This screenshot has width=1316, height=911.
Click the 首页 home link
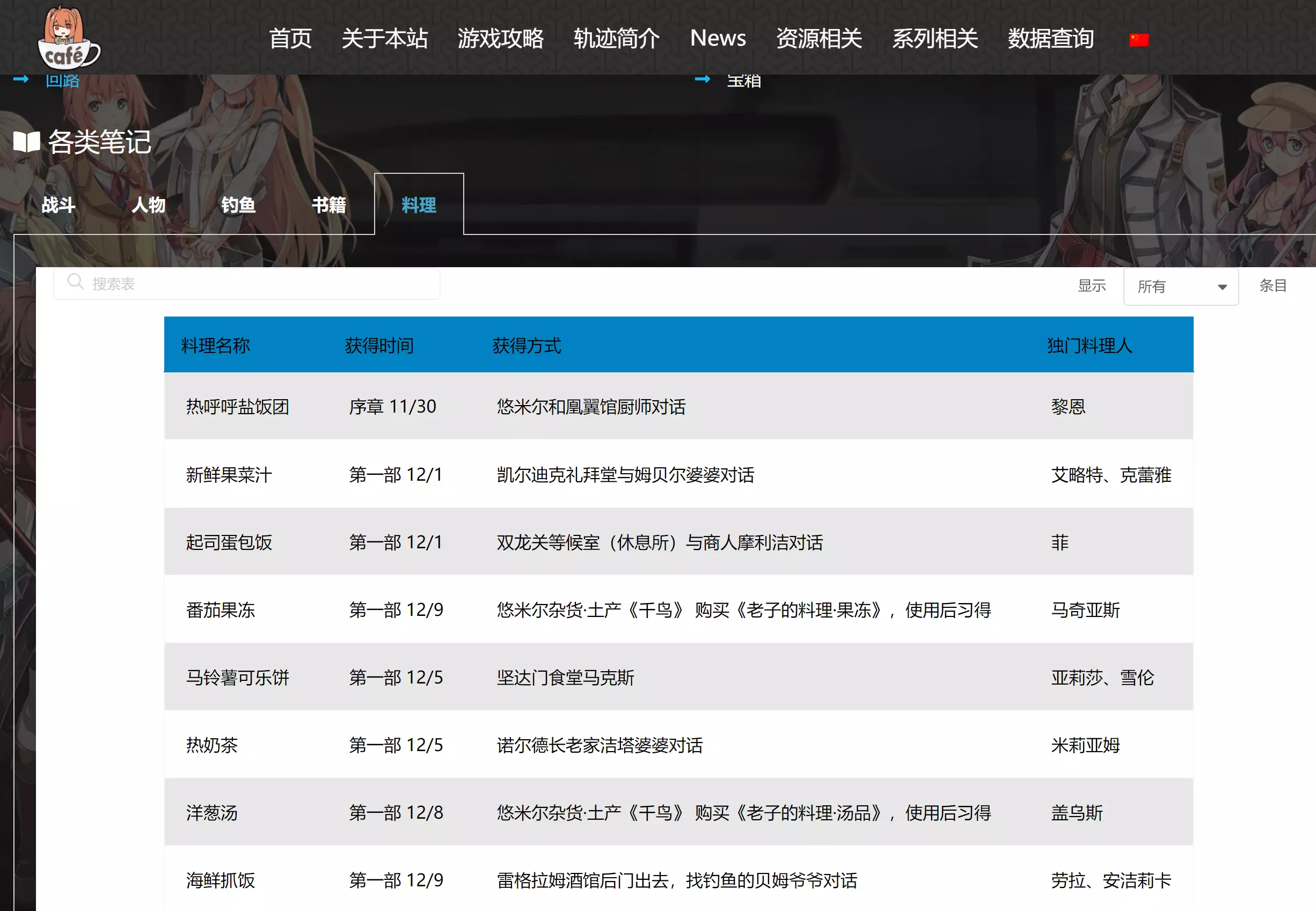(290, 38)
